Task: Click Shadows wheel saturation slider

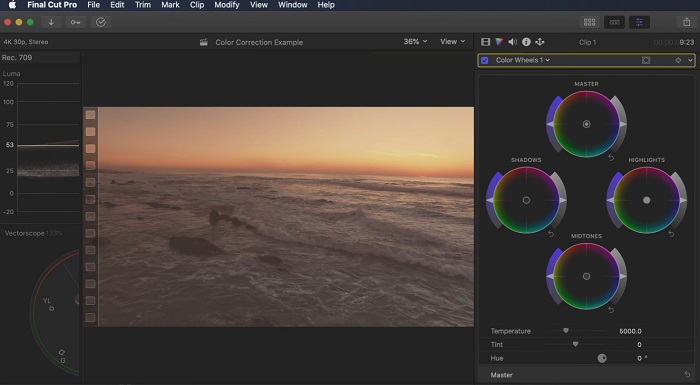Action: coord(494,200)
